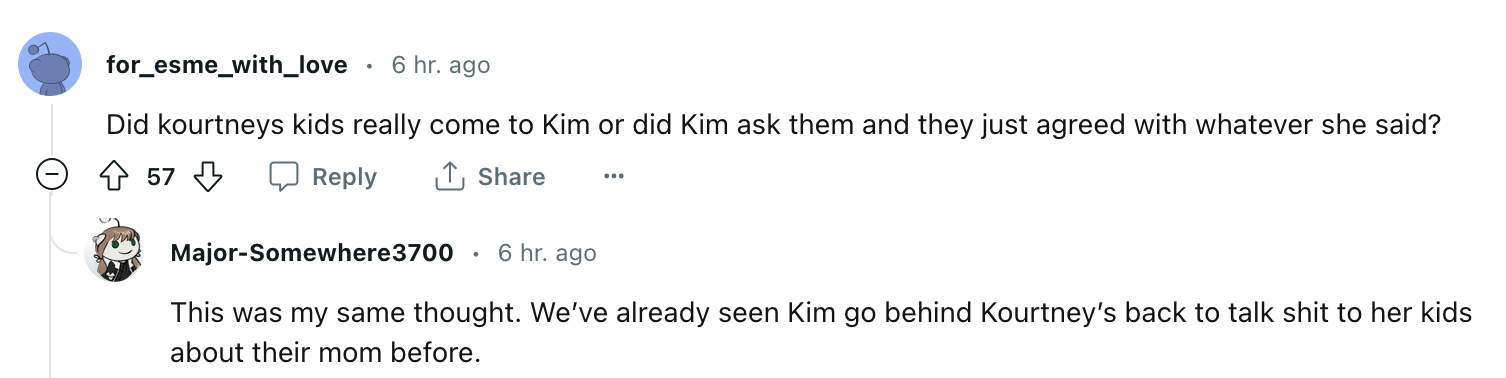The height and width of the screenshot is (378, 1506).
Task: Open Major-Somewhere3700's avatar image
Action: pyautogui.click(x=114, y=251)
